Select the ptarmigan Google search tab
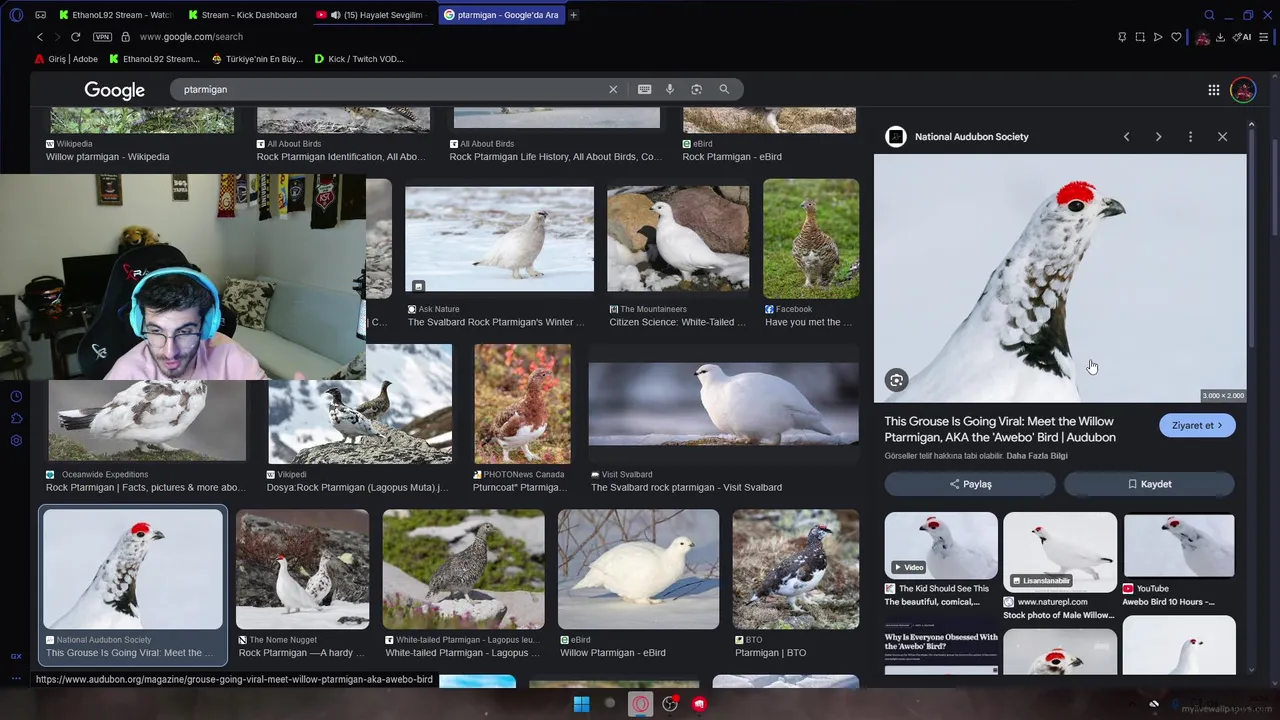The image size is (1280, 720). (x=502, y=15)
